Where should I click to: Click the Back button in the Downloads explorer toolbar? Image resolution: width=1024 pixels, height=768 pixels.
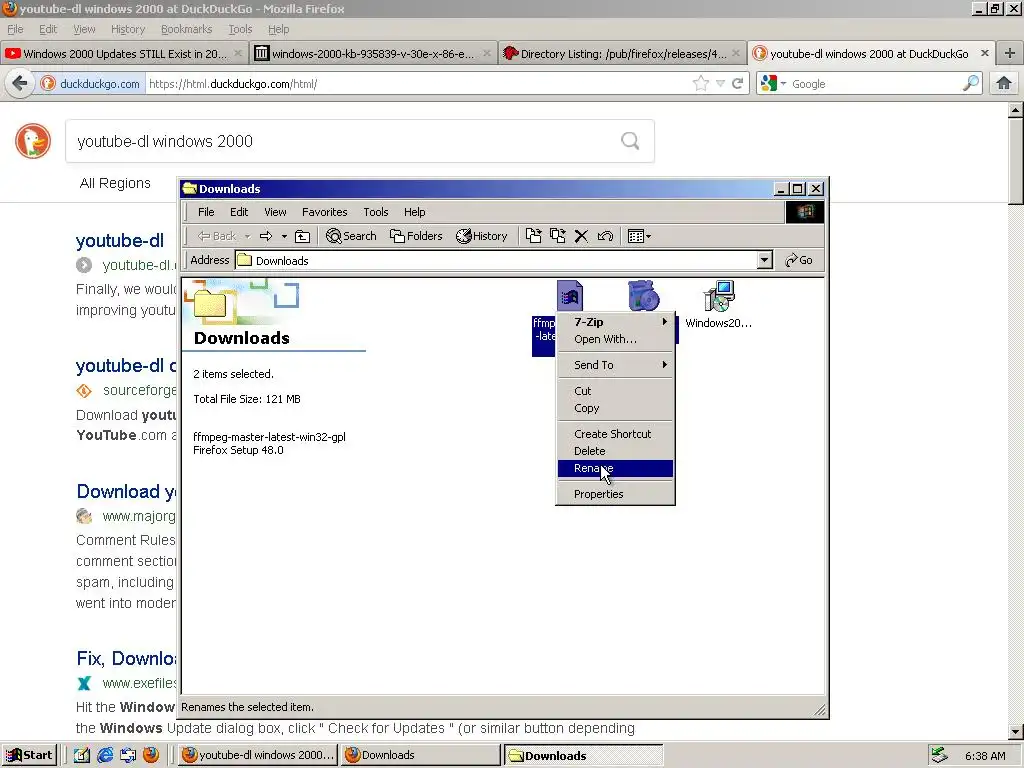tap(217, 236)
